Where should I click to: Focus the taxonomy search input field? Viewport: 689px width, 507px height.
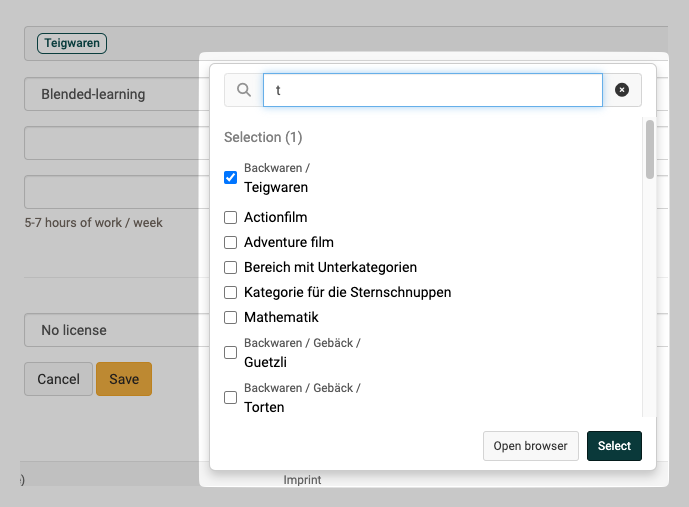click(x=433, y=90)
